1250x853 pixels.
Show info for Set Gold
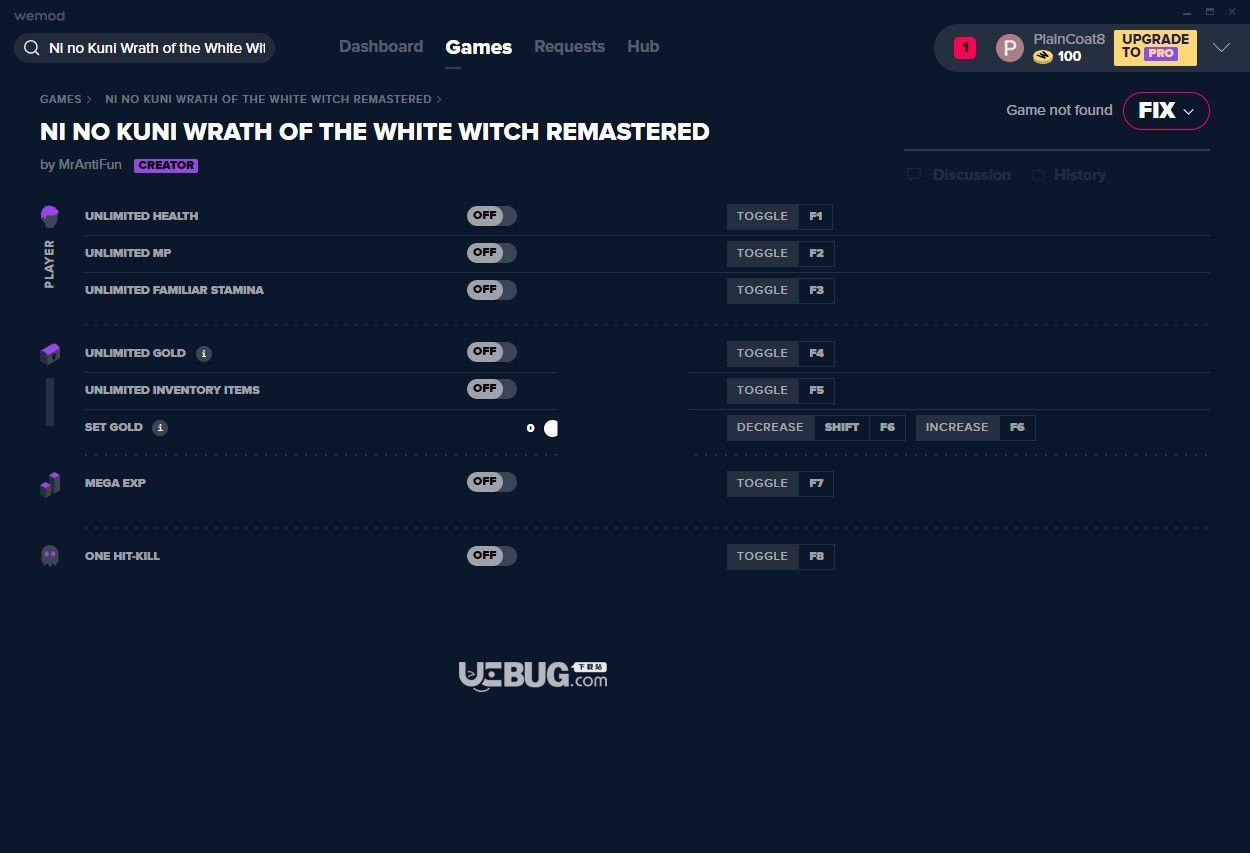160,427
